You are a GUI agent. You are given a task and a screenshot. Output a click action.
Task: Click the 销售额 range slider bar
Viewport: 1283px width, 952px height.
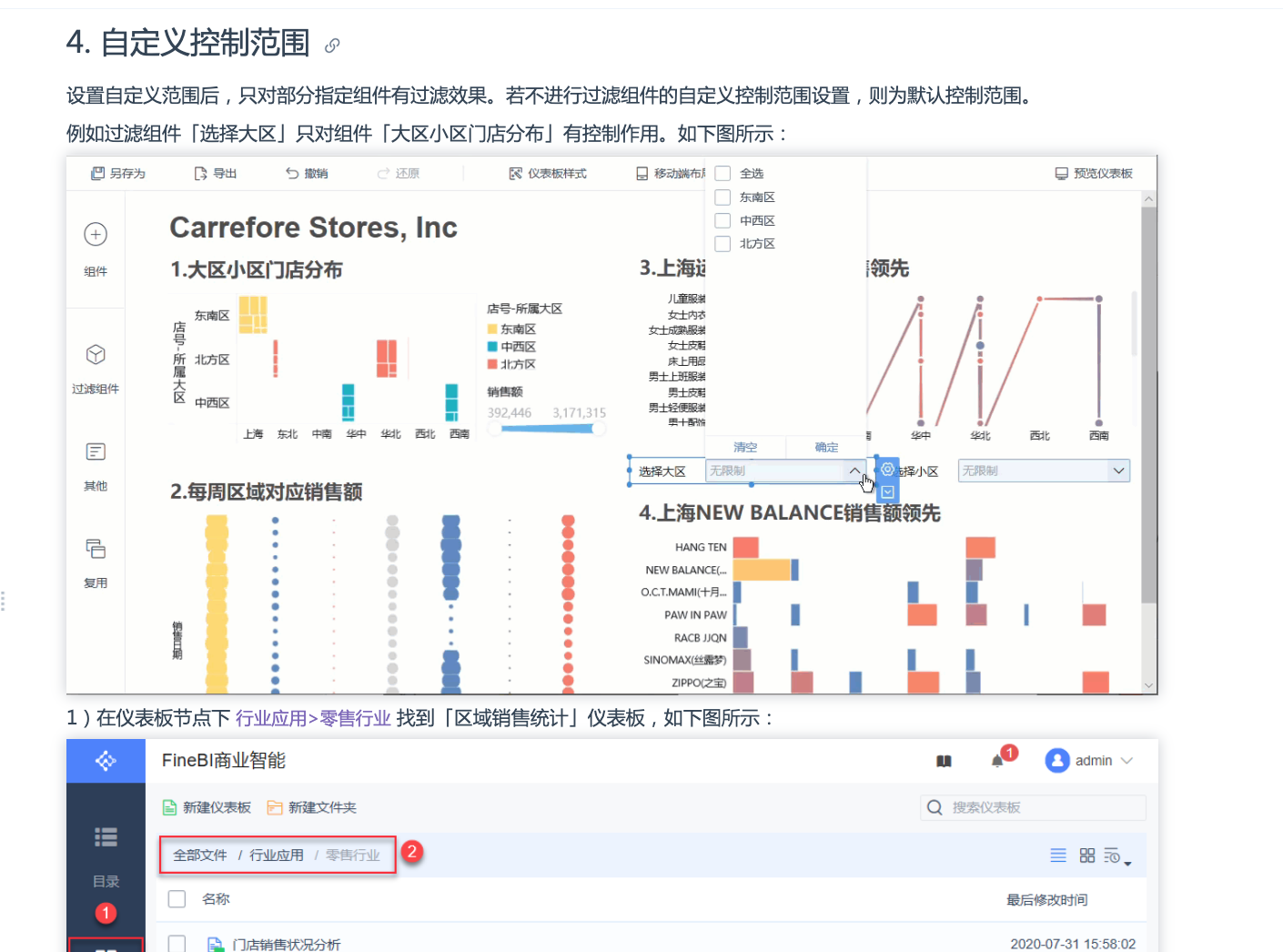(x=547, y=428)
